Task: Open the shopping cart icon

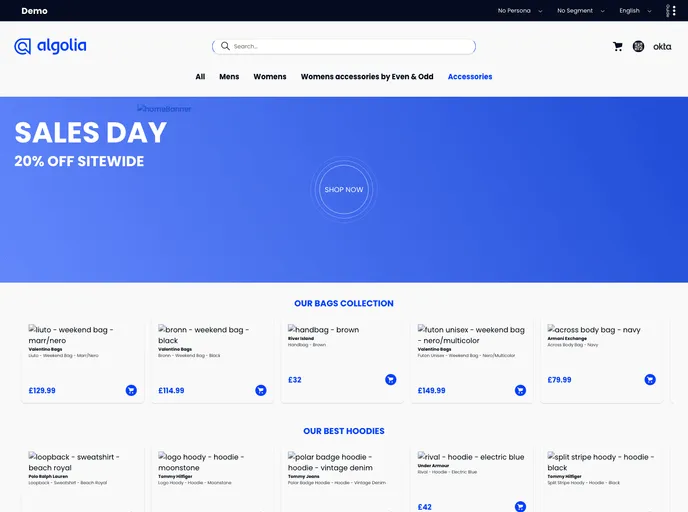Action: (618, 47)
